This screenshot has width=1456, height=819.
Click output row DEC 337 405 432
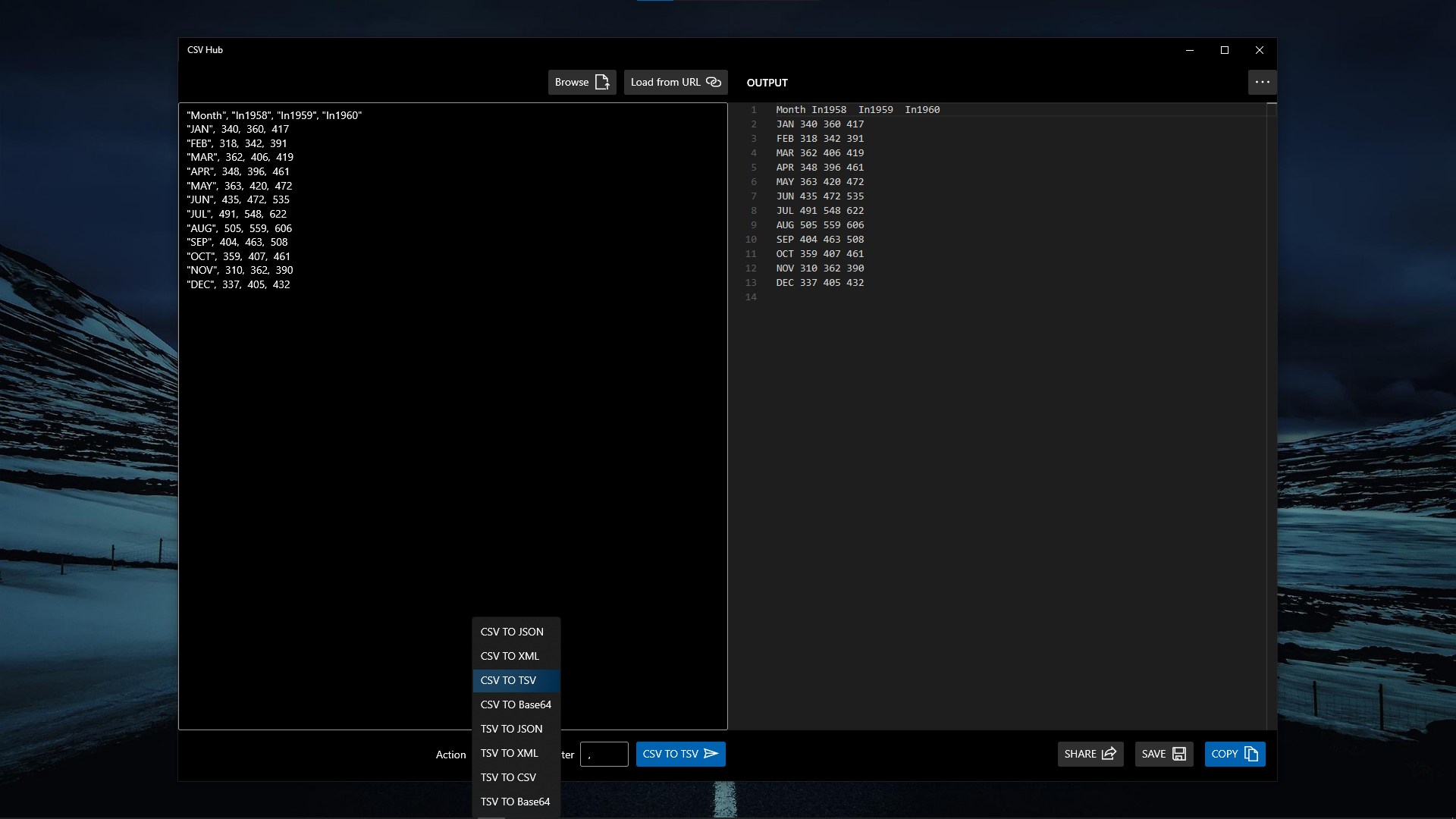click(820, 283)
